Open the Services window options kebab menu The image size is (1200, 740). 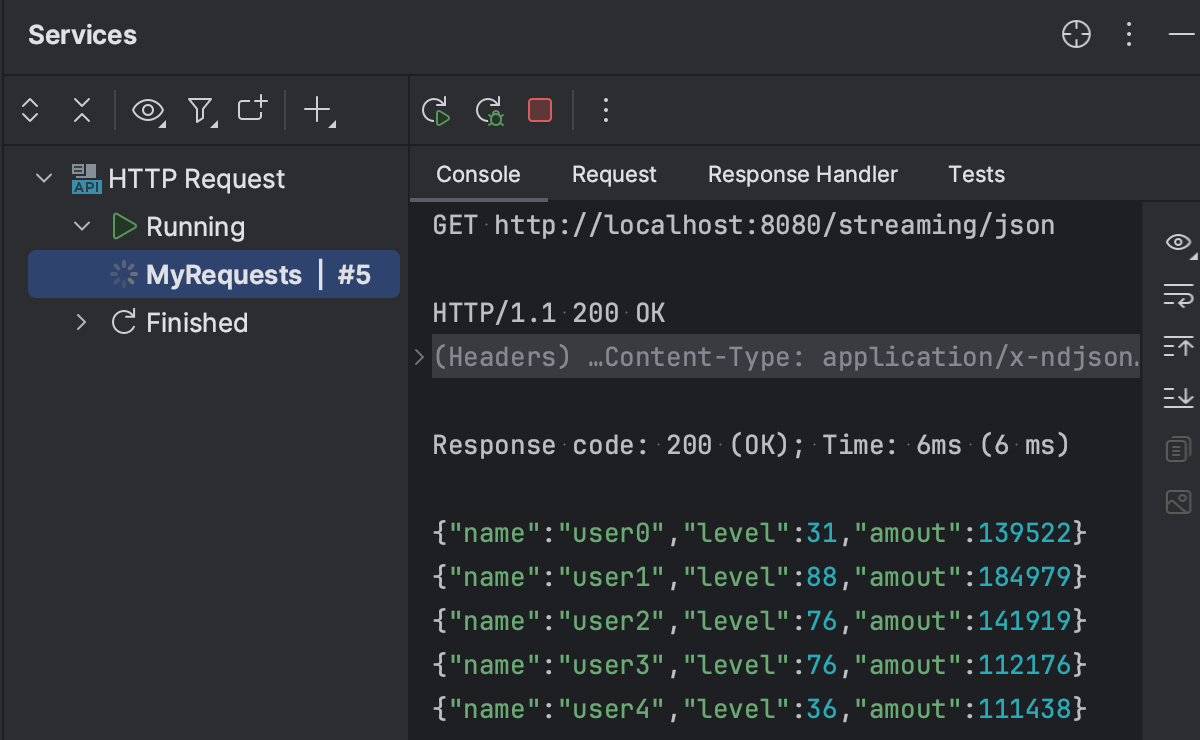[1128, 34]
